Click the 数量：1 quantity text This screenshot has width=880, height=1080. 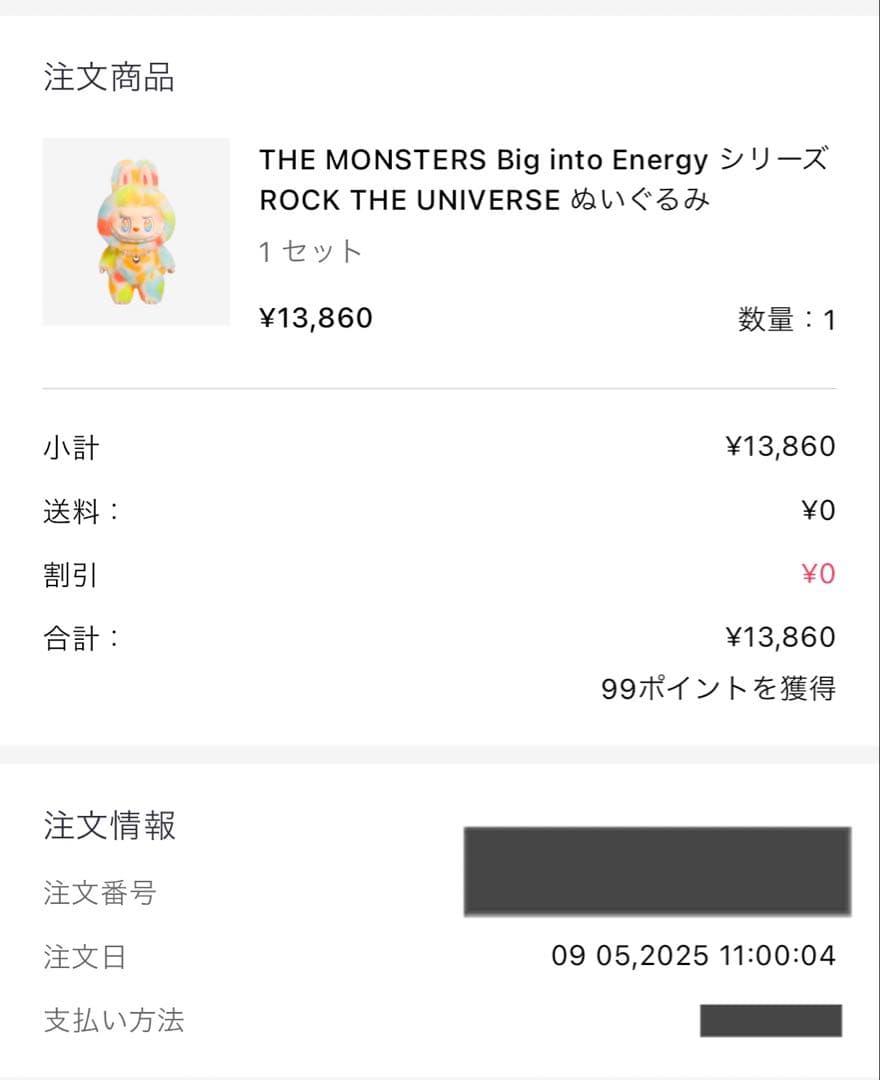tap(786, 320)
